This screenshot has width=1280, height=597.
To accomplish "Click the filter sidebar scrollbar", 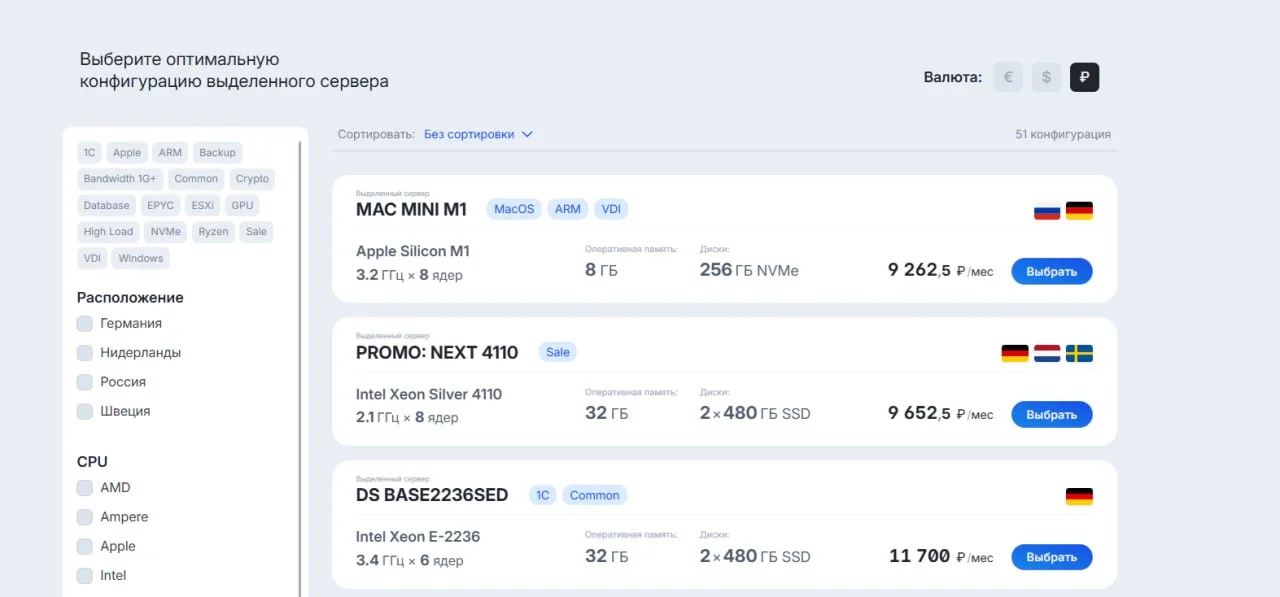I will tap(300, 368).
